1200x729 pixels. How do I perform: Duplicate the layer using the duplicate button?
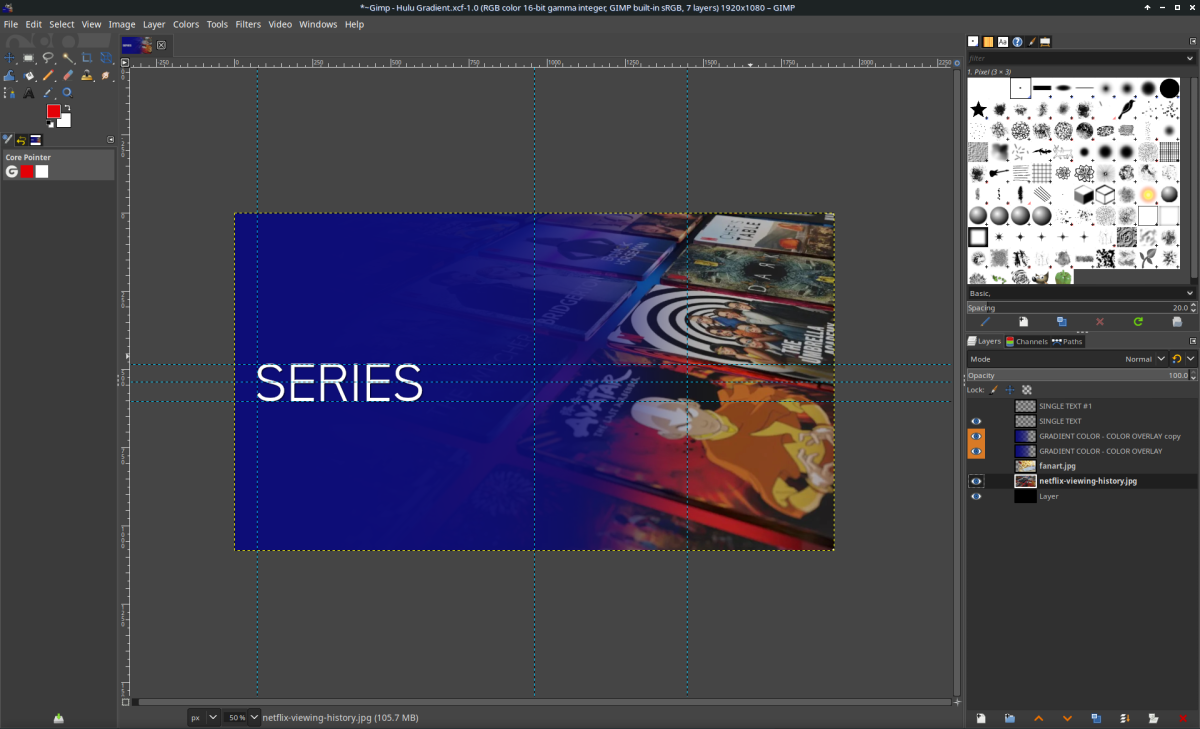click(1096, 717)
